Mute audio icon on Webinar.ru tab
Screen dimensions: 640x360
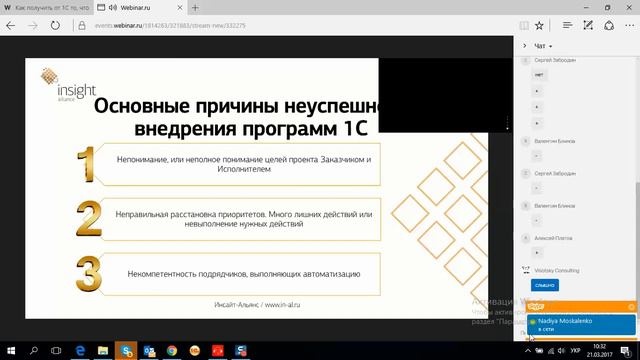point(113,7)
